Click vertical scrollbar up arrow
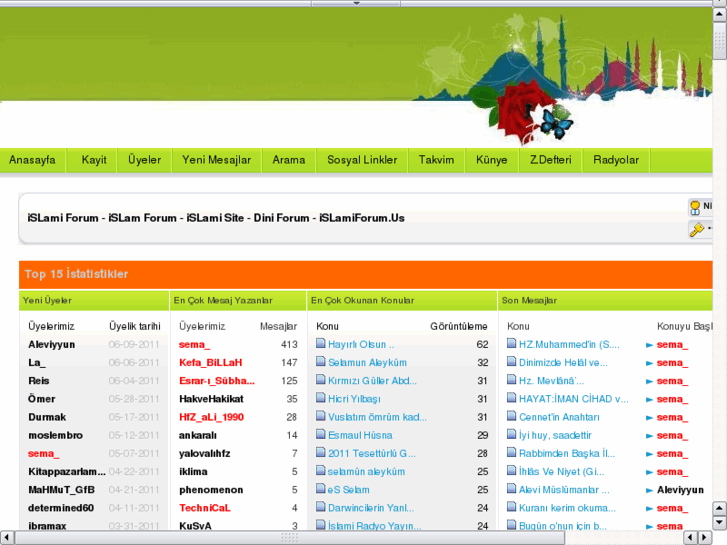727x545 pixels. (x=720, y=14)
